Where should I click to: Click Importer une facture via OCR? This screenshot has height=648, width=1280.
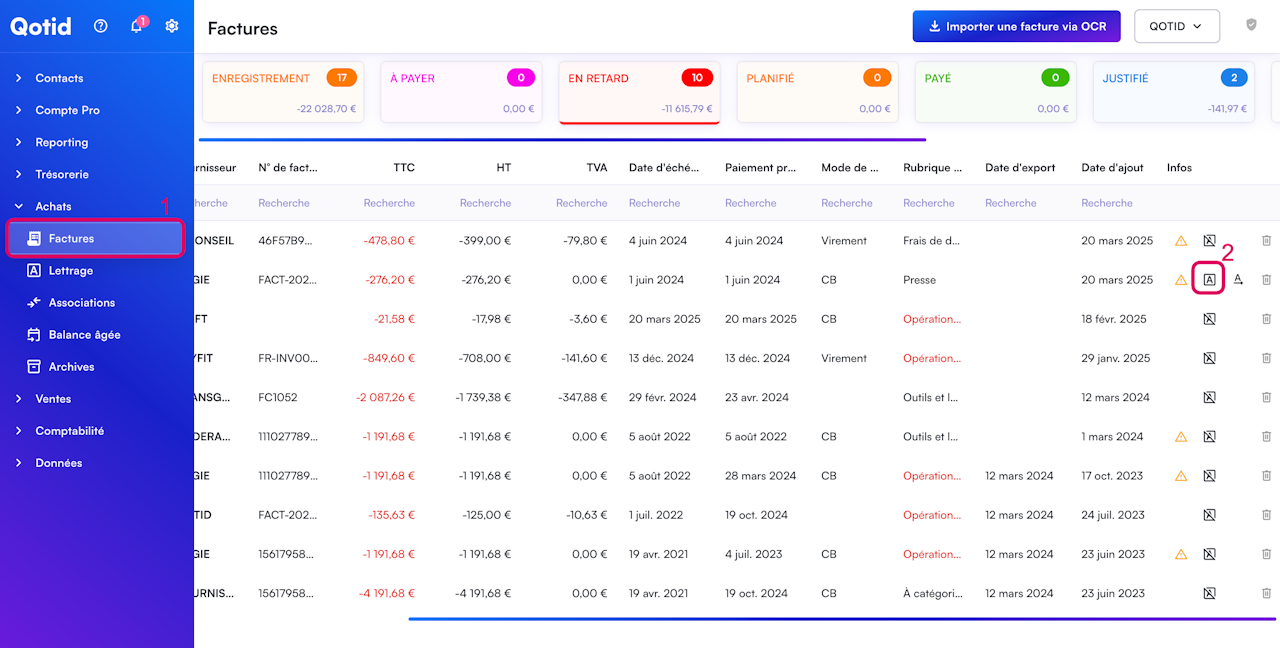[1016, 27]
